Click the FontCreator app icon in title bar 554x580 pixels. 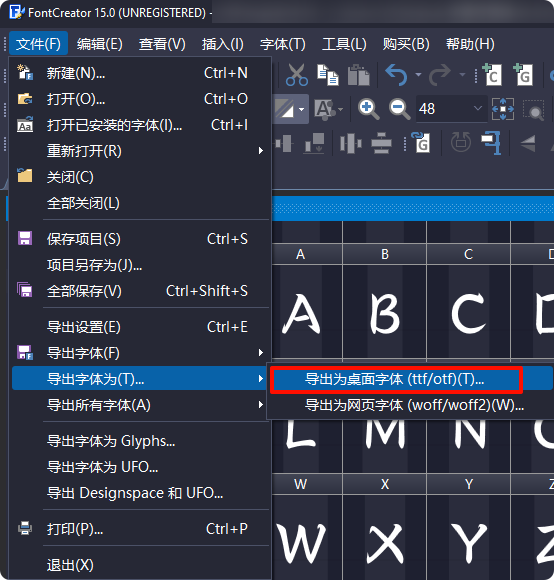(x=17, y=12)
